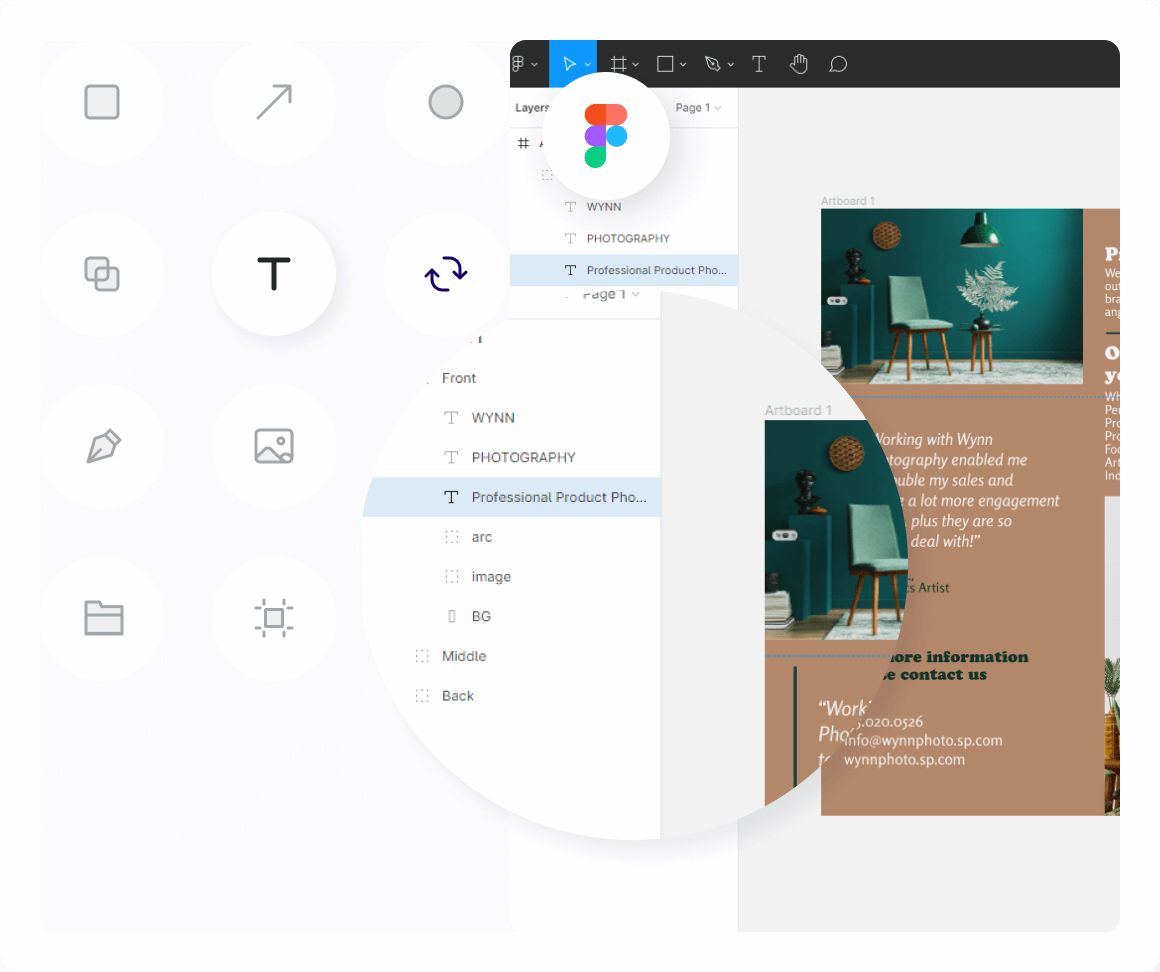This screenshot has height=972, width=1160.
Task: Click the image placeholder circle icon
Action: [x=274, y=446]
